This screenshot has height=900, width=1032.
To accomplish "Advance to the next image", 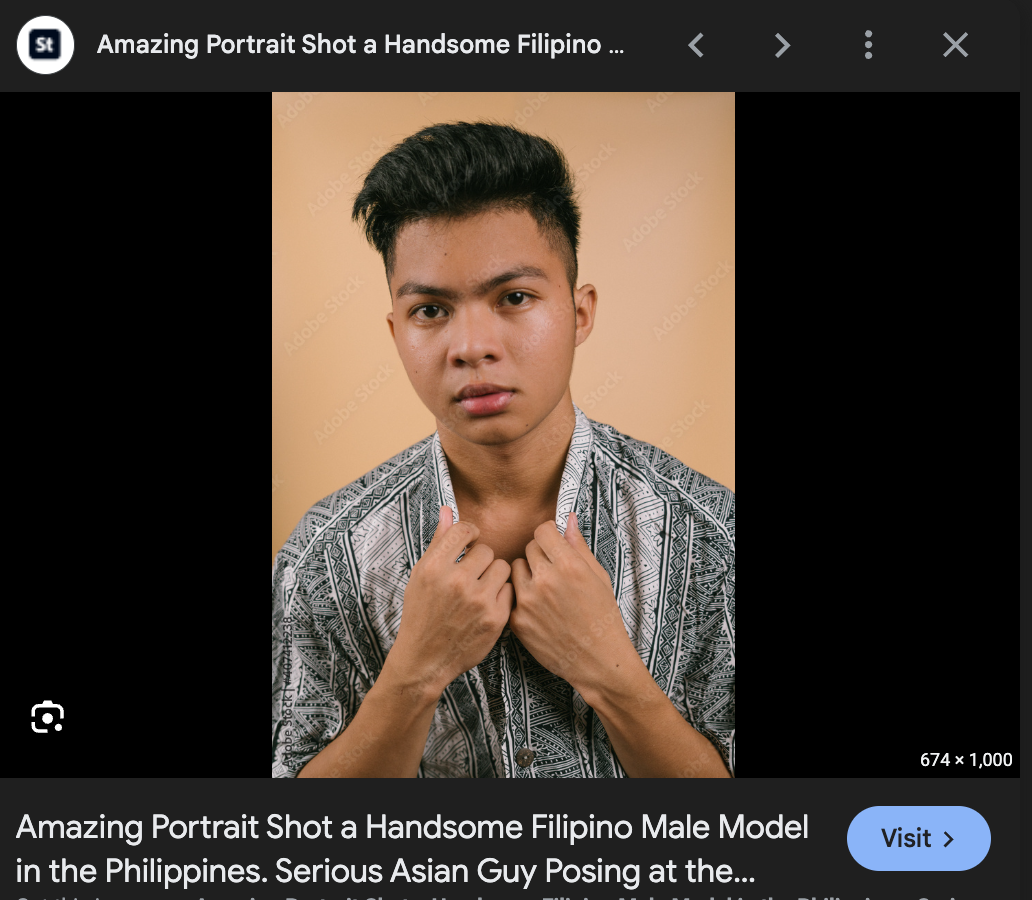I will pos(782,45).
